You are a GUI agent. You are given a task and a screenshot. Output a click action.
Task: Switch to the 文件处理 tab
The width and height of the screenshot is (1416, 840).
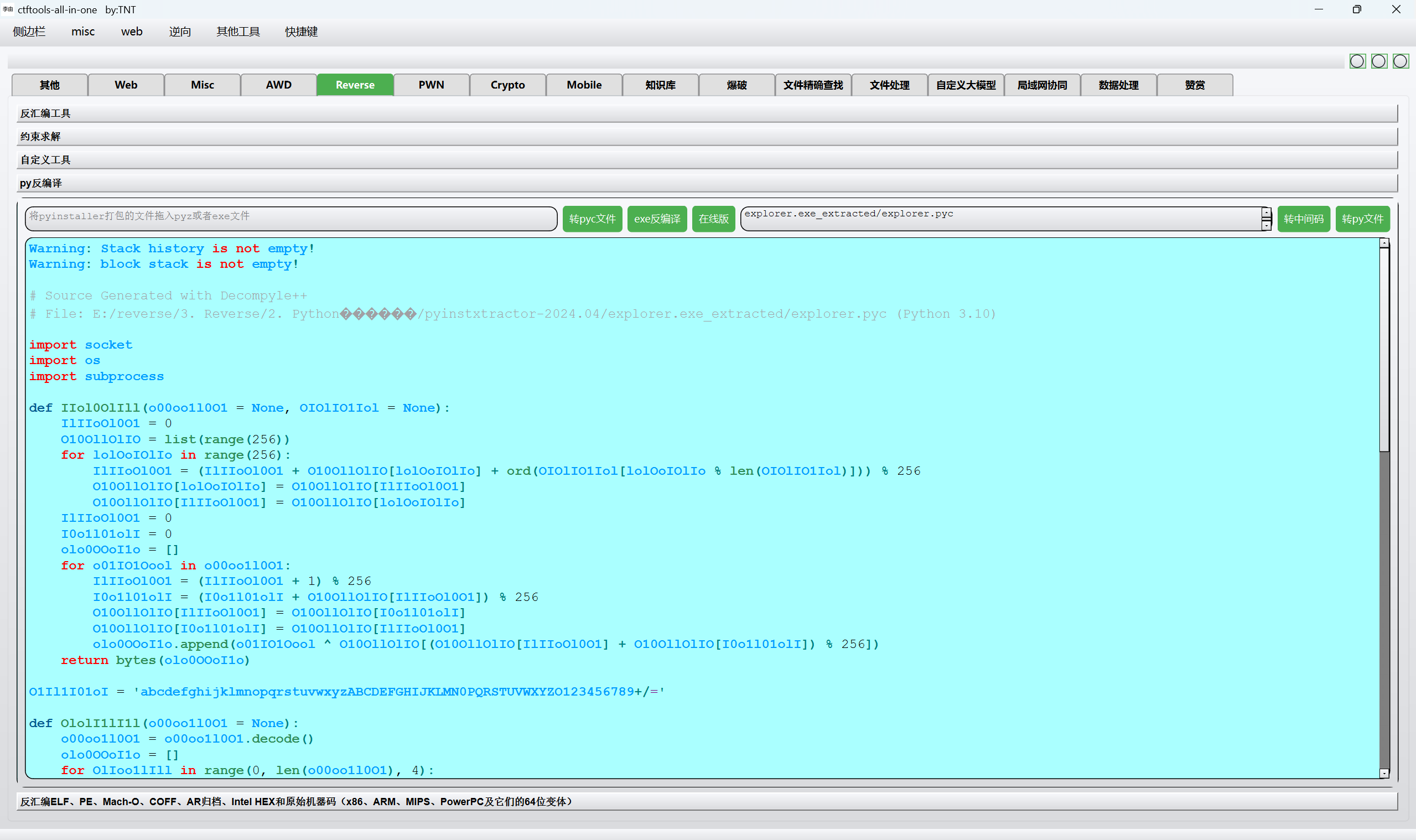(890, 85)
